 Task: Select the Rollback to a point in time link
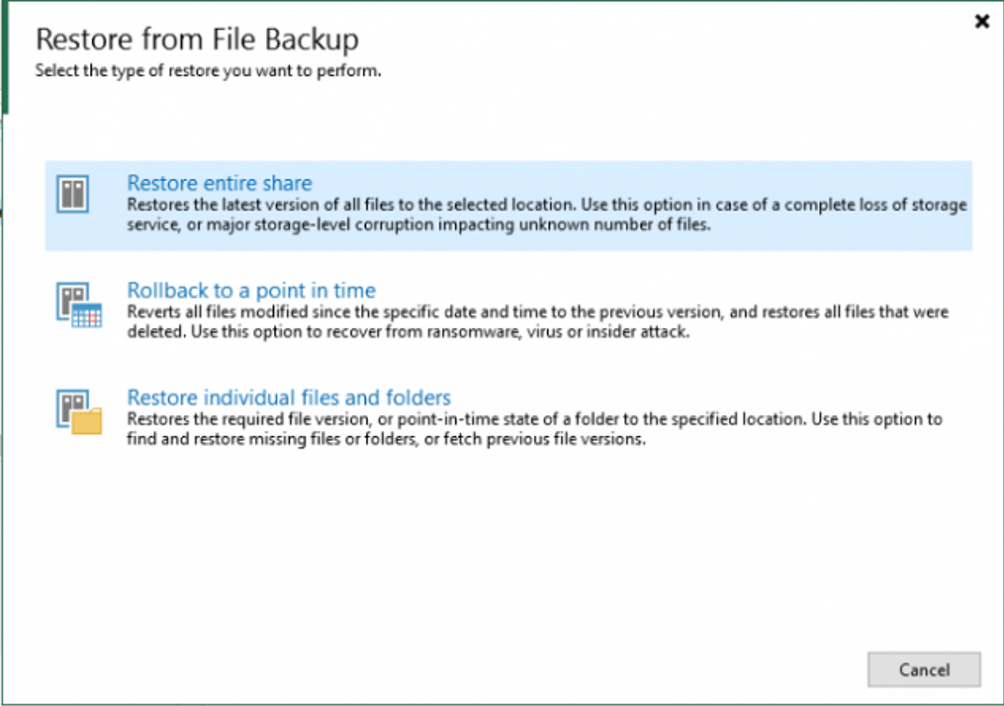(251, 290)
